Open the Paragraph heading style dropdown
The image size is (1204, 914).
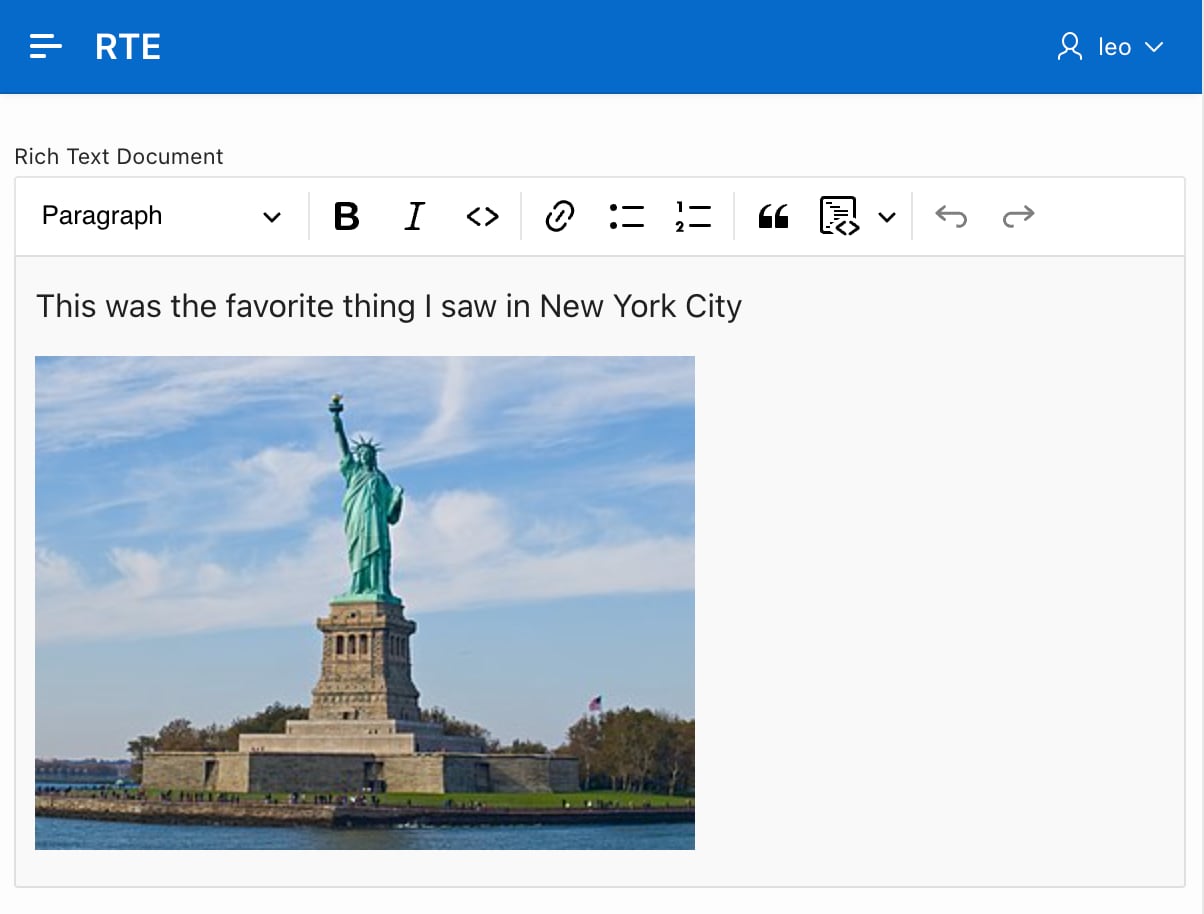click(160, 216)
